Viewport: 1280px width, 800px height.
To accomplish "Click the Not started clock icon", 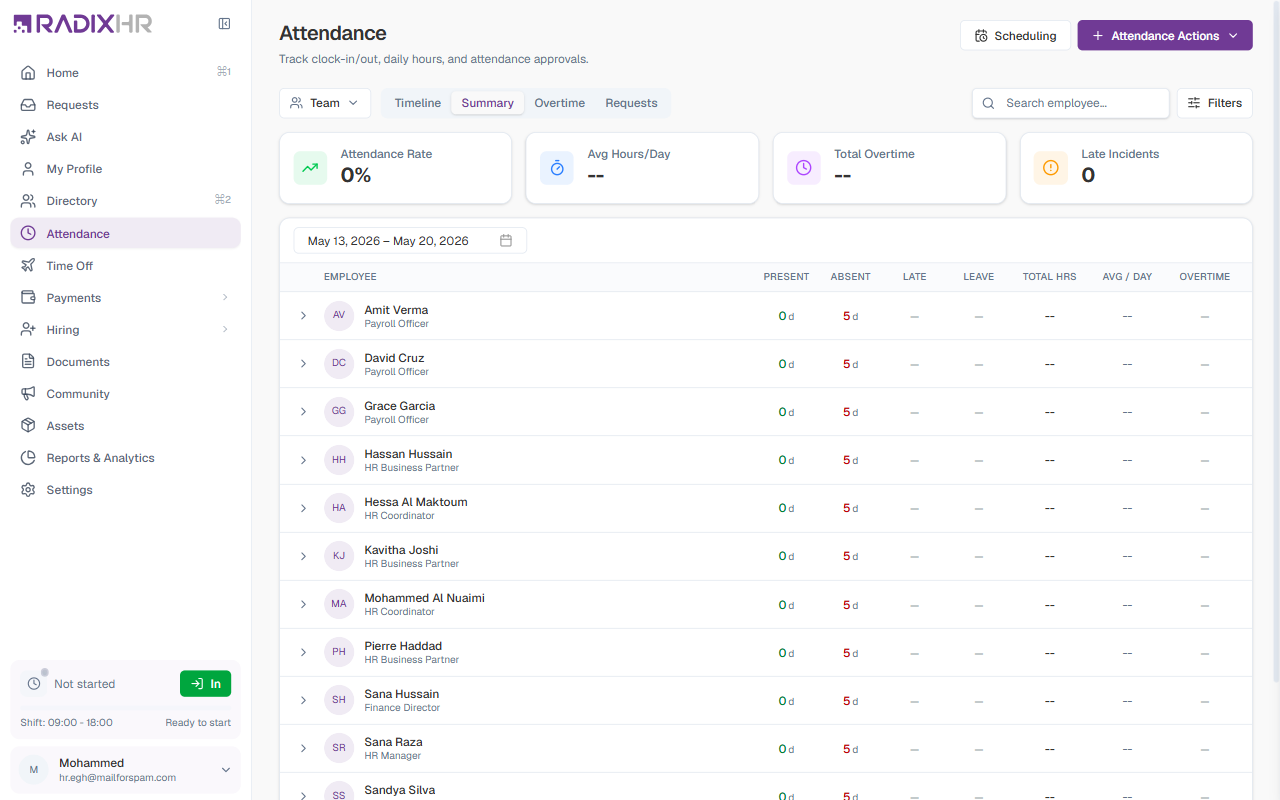I will [x=34, y=684].
